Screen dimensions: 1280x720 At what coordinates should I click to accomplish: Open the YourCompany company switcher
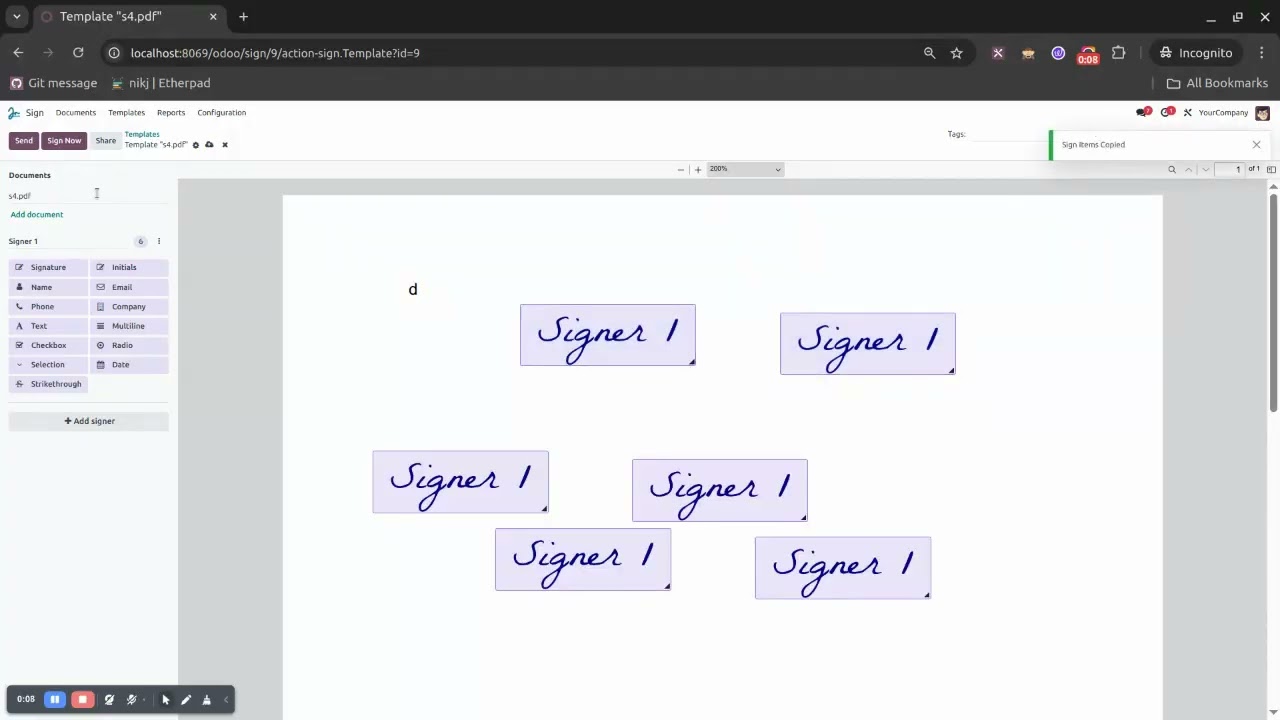[x=1223, y=113]
